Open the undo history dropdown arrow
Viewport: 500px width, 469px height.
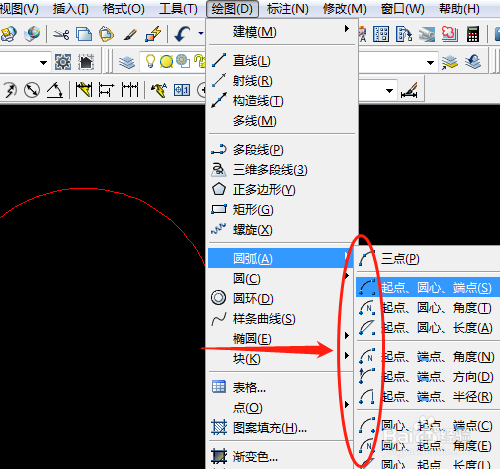click(x=201, y=33)
